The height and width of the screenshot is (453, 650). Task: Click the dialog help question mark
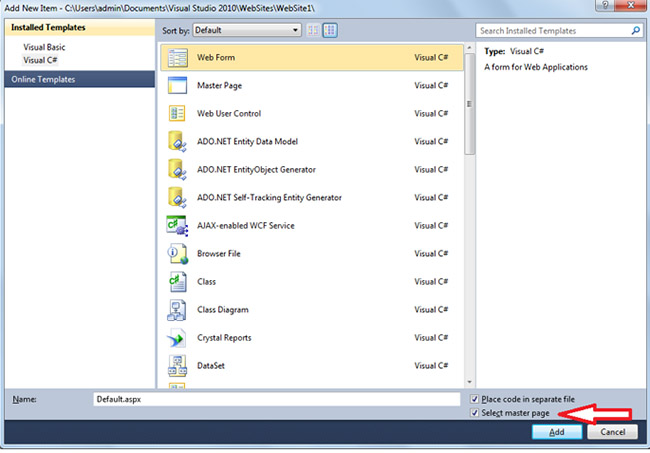tap(605, 5)
